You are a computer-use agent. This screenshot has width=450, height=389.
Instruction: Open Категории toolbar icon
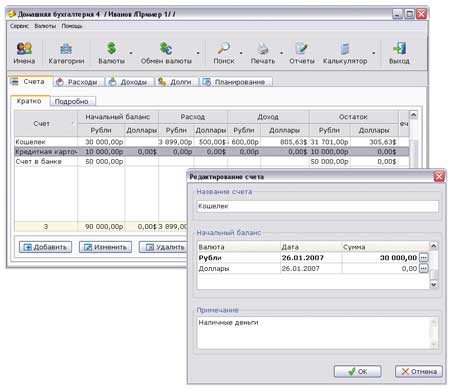(x=66, y=53)
